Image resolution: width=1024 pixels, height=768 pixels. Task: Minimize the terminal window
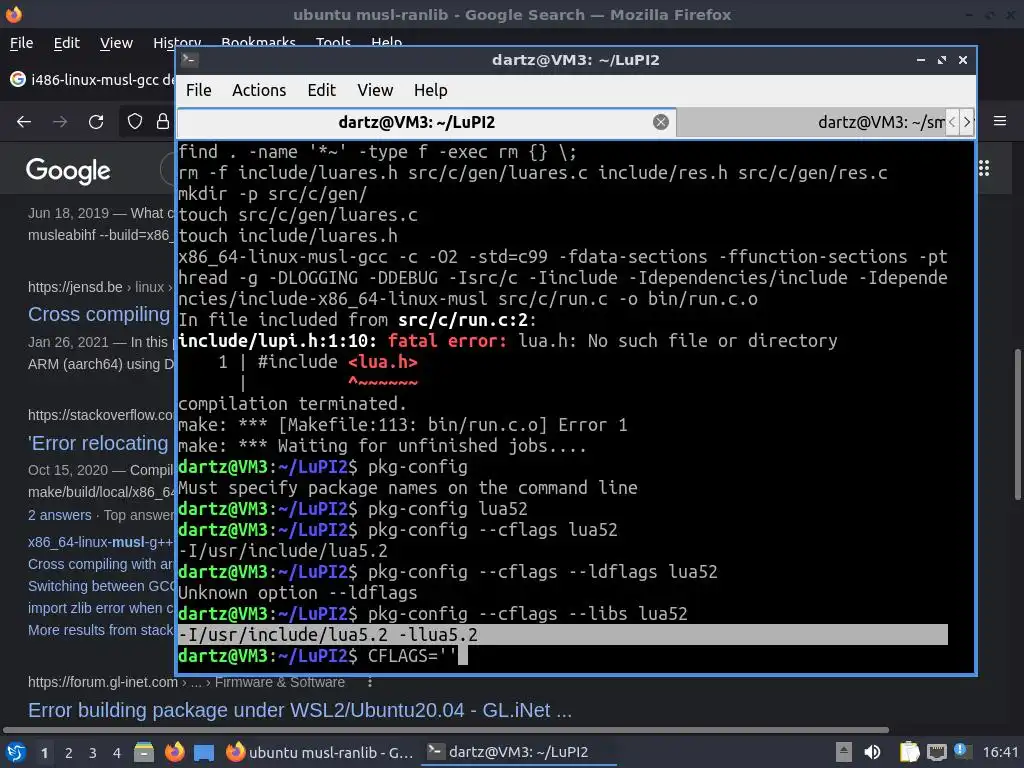pos(921,59)
